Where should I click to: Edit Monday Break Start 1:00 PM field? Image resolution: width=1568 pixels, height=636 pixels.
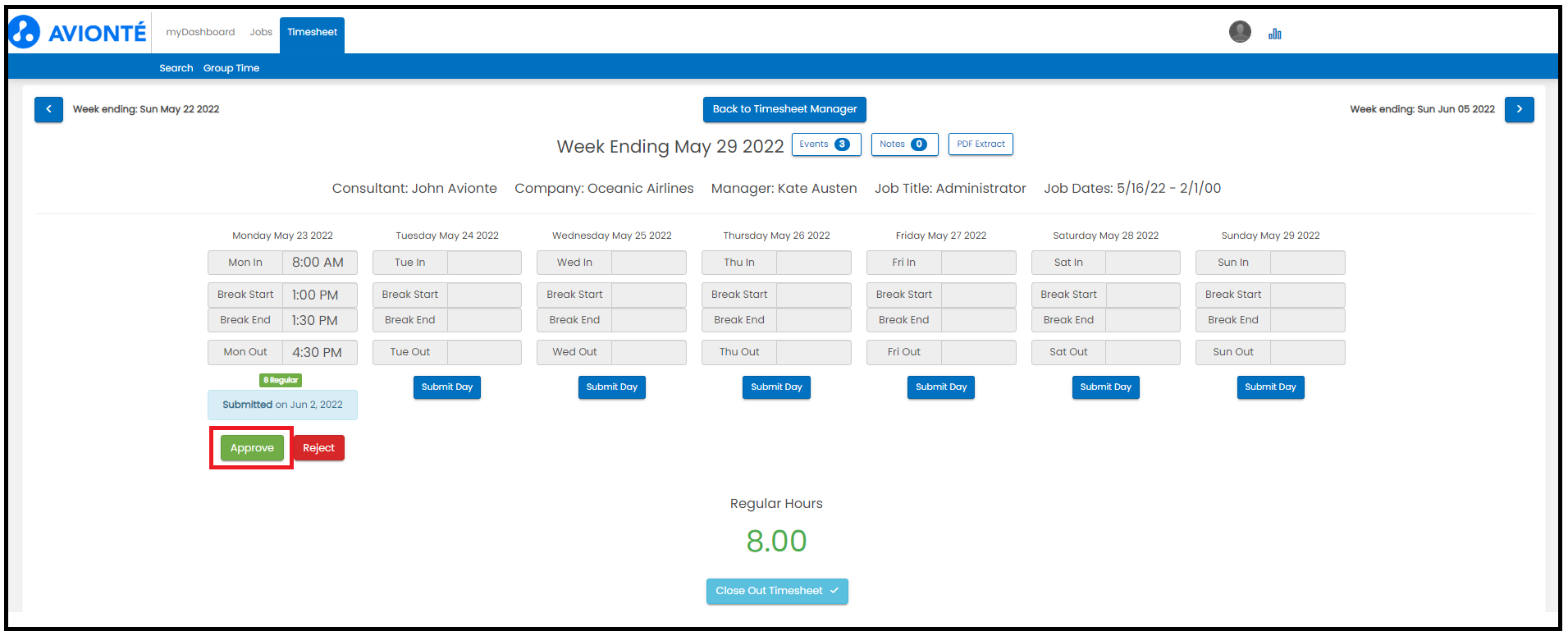pos(319,295)
